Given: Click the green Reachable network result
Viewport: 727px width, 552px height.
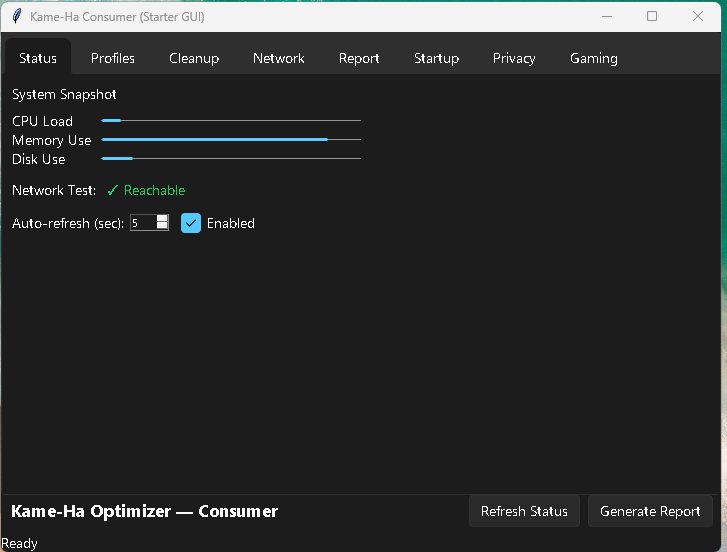Looking at the screenshot, I should coord(154,190).
